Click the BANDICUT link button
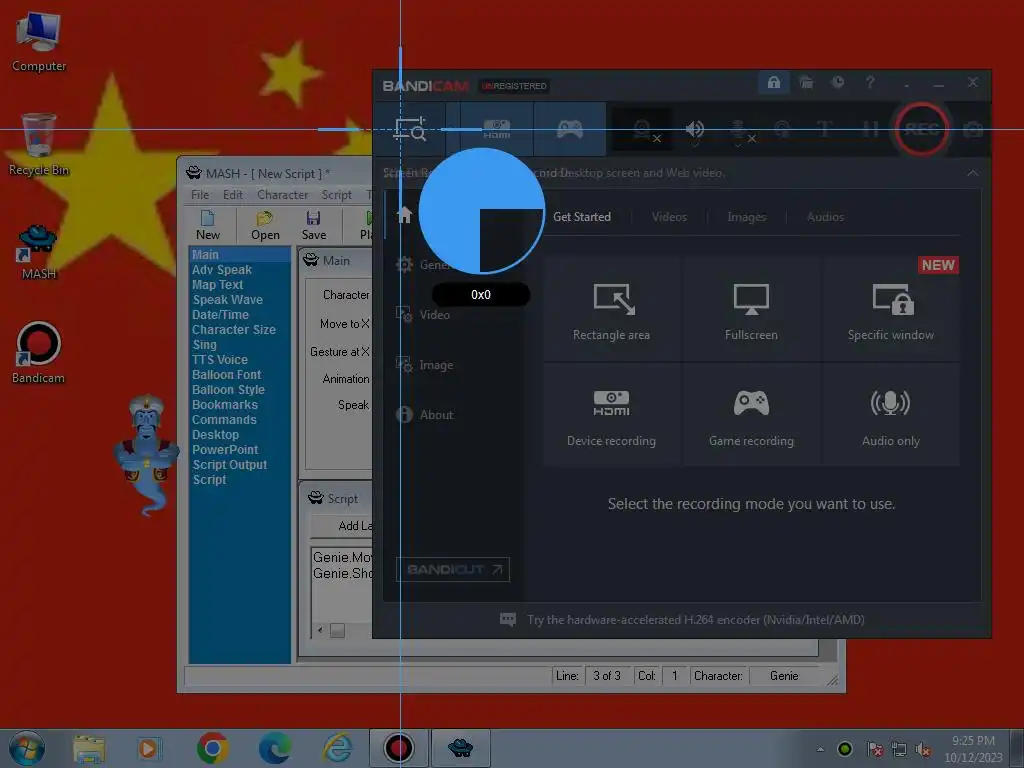Image resolution: width=1024 pixels, height=768 pixels. pyautogui.click(x=453, y=569)
